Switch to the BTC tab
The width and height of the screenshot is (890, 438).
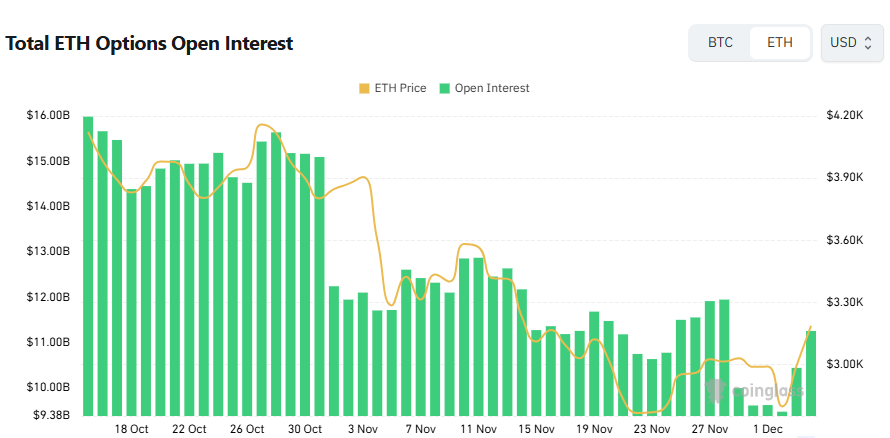720,43
